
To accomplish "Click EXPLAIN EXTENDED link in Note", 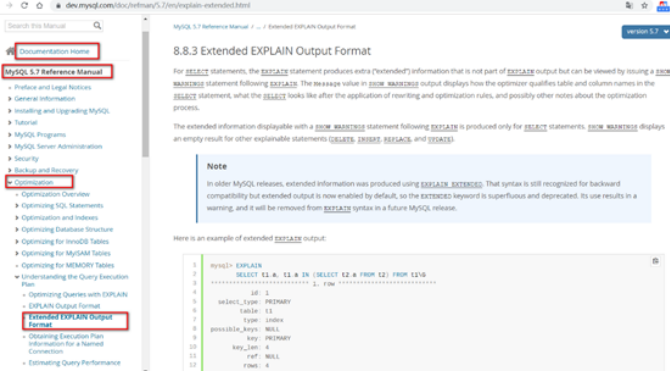I will [451, 184].
